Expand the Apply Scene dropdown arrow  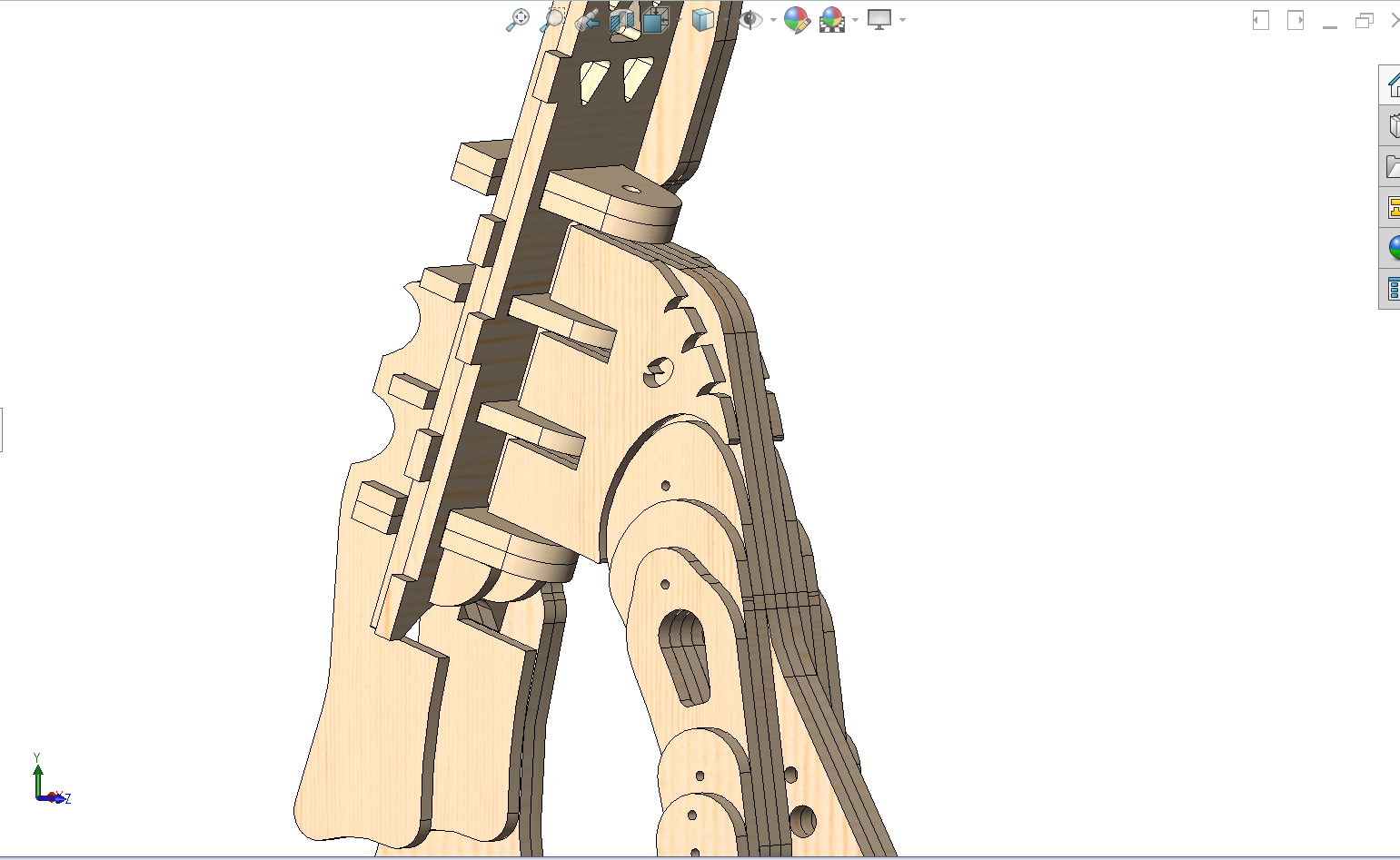tap(855, 20)
